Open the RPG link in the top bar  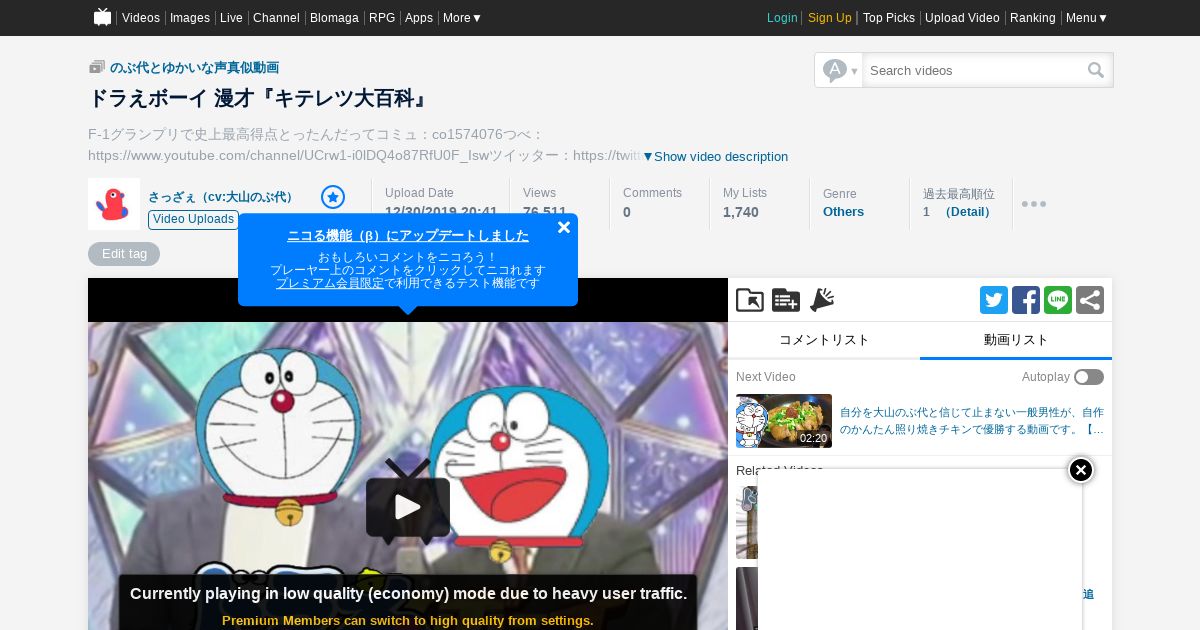[382, 18]
